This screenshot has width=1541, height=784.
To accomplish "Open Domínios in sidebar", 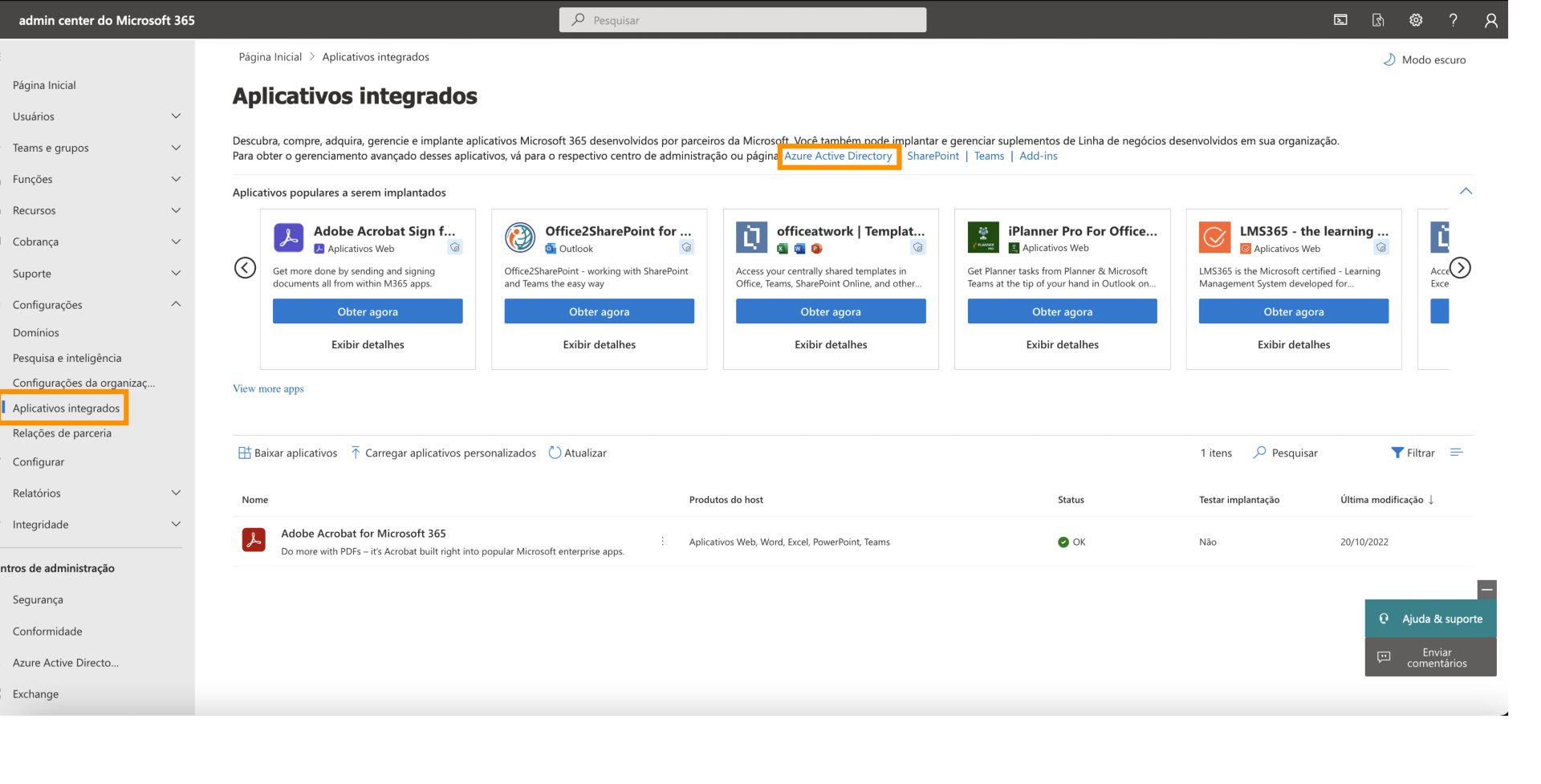I will coord(36,332).
